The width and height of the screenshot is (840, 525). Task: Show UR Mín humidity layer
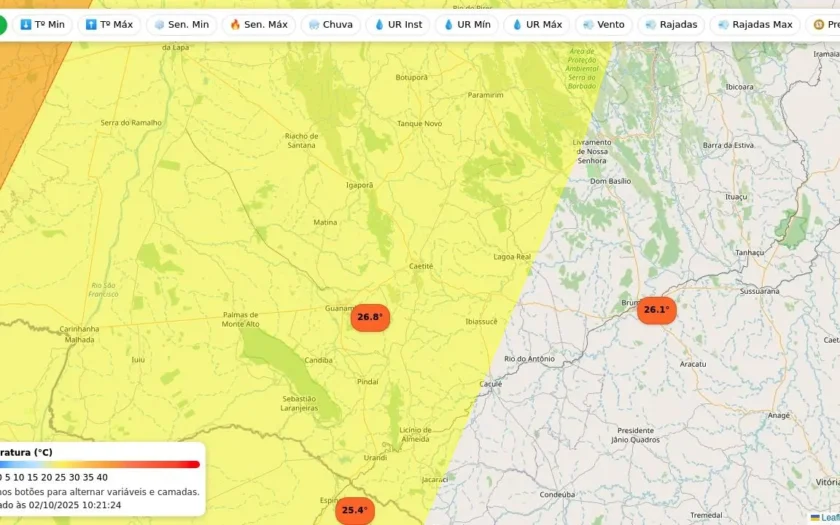pyautogui.click(x=467, y=25)
